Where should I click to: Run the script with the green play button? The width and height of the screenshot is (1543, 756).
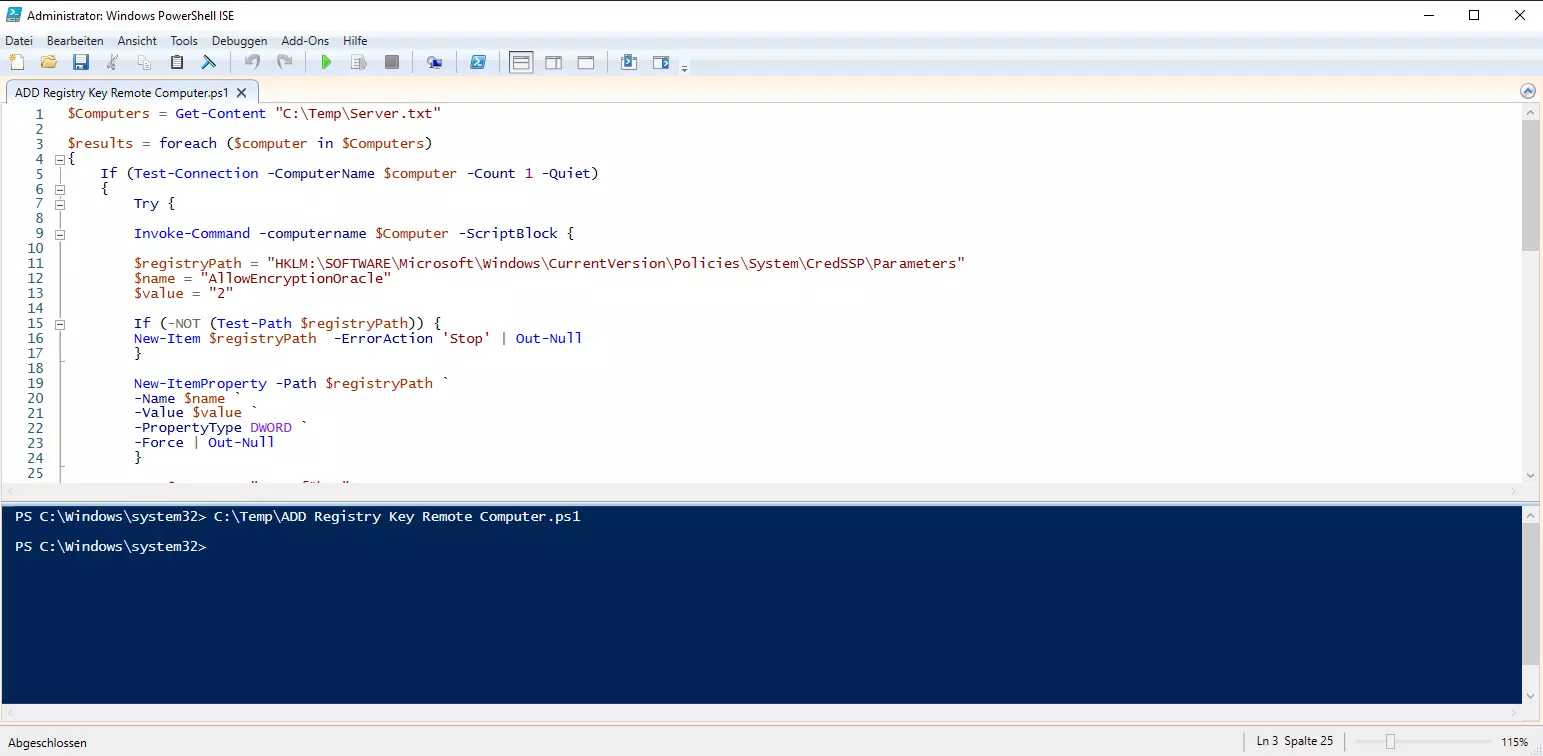point(326,63)
